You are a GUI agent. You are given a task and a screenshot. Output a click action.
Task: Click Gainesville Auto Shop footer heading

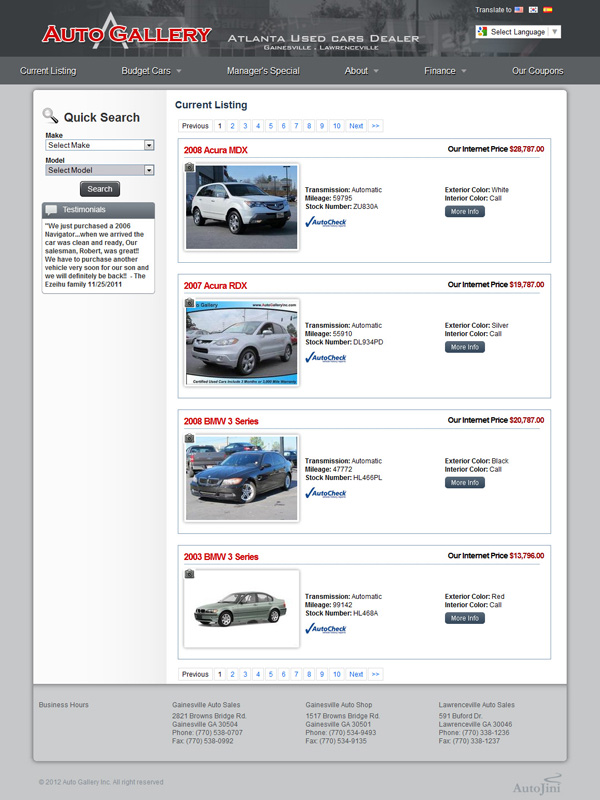pos(339,705)
